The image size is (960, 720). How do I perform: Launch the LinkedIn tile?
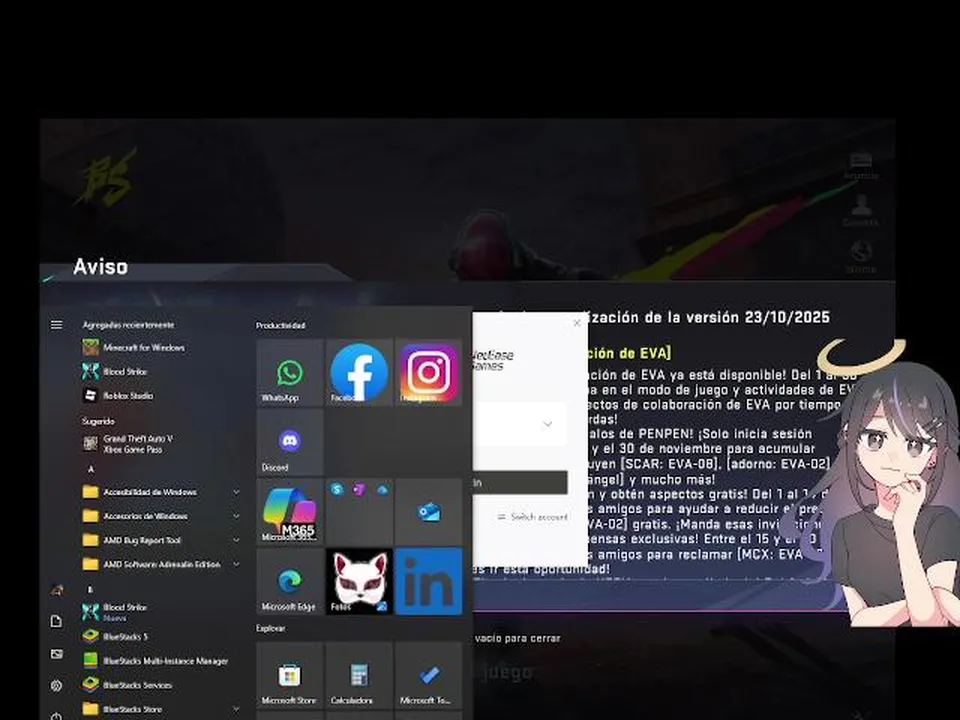tap(429, 582)
